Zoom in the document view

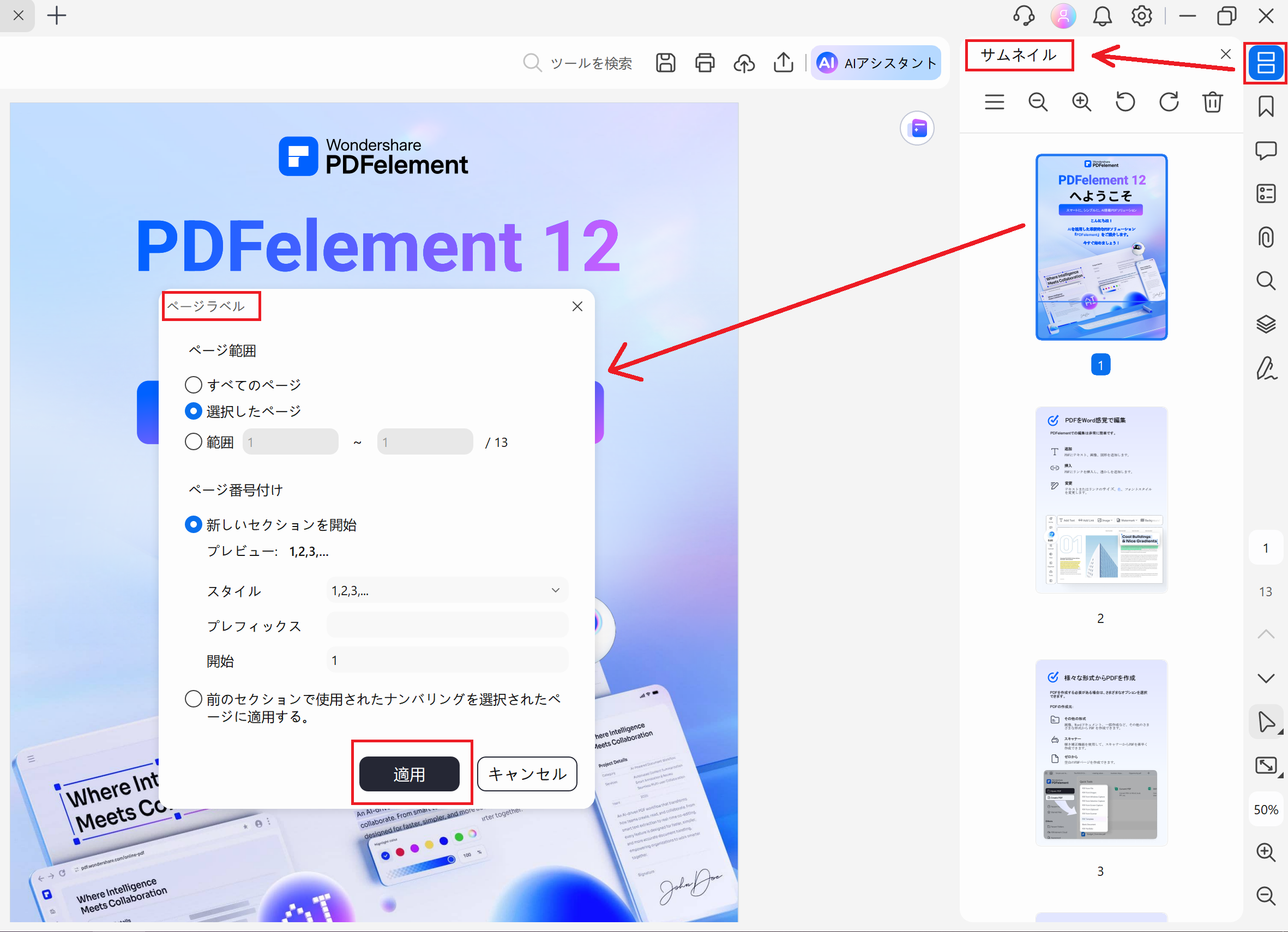[x=1266, y=852]
